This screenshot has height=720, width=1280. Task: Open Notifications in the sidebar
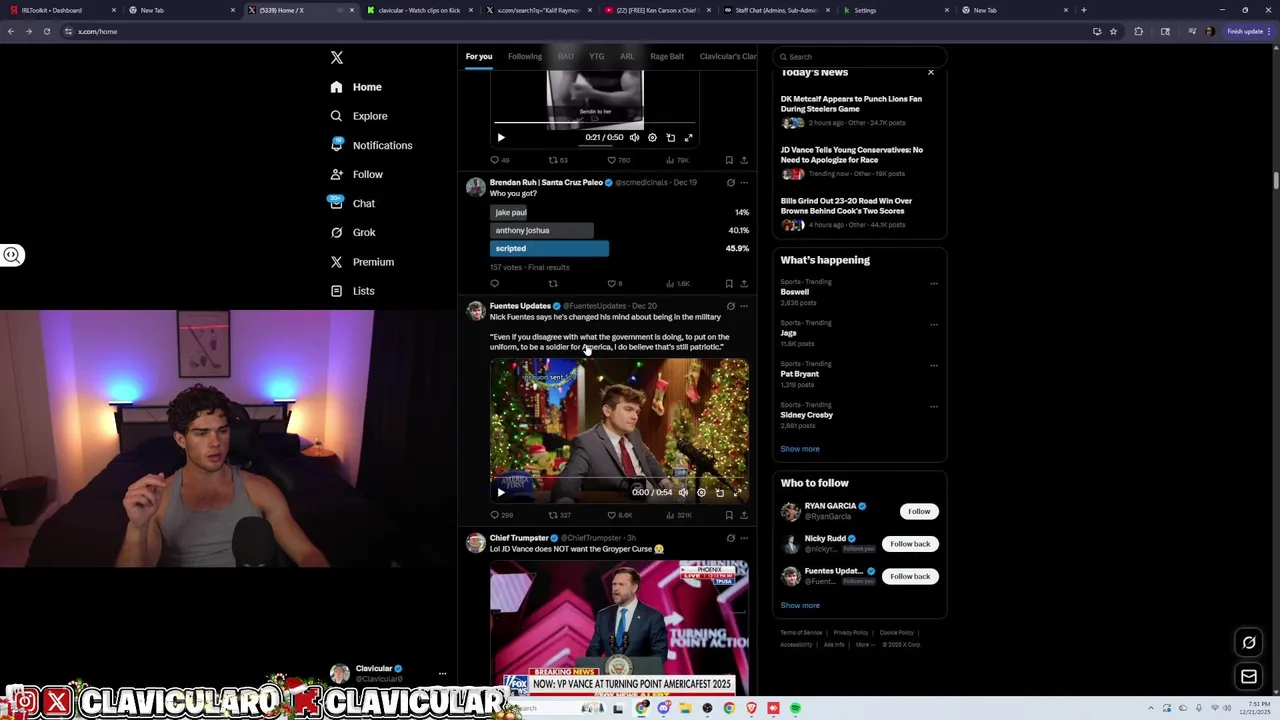(371, 145)
